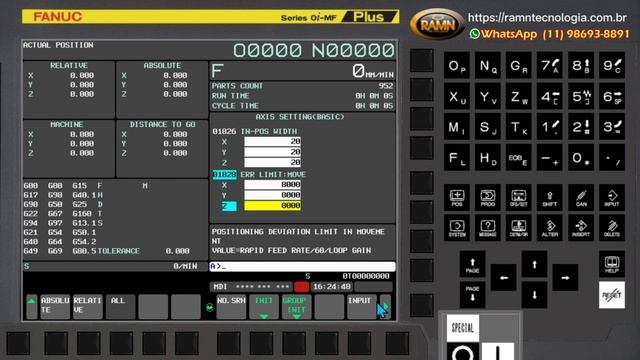Click the CAN cancel key
The width and height of the screenshot is (640, 360).
coord(581,198)
